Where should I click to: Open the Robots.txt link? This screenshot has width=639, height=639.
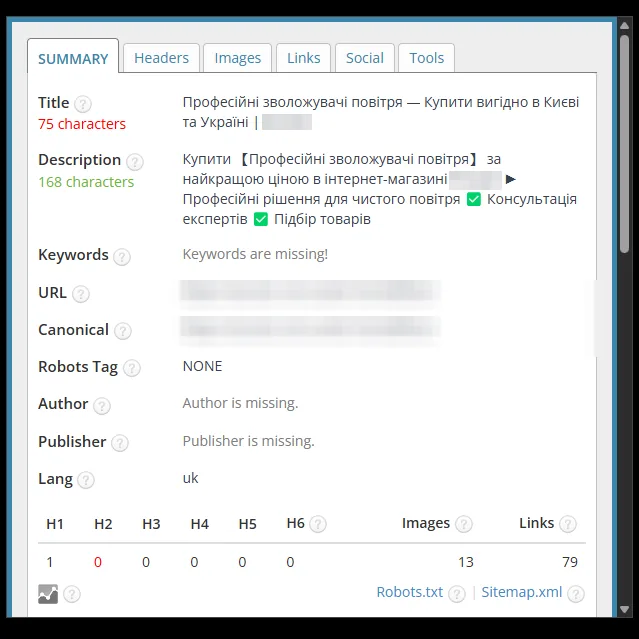[x=410, y=592]
